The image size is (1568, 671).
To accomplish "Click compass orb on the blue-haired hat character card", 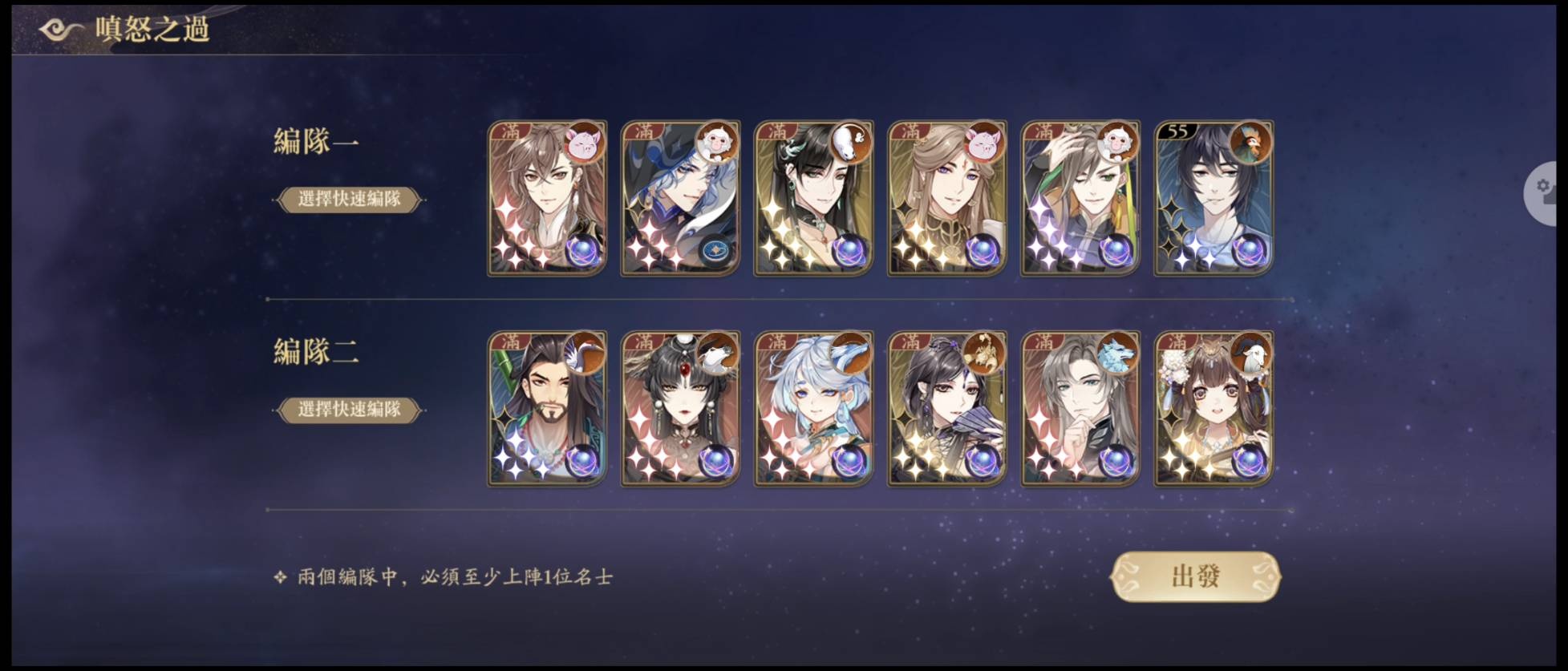I will [715, 252].
